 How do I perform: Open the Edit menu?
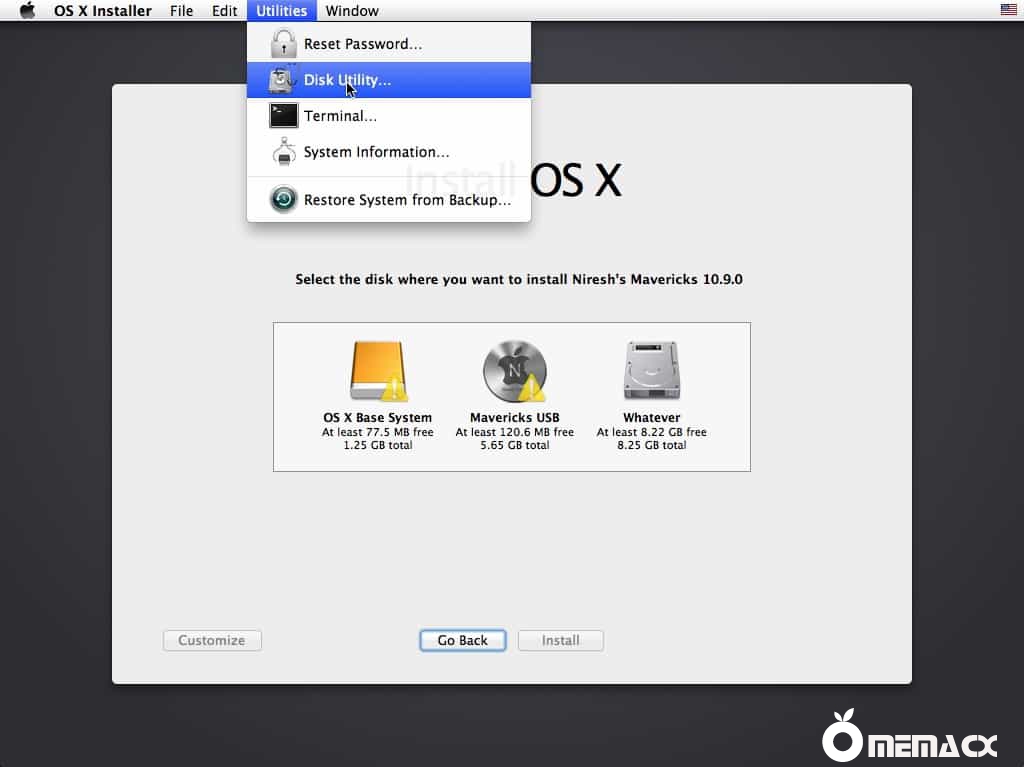(x=224, y=11)
